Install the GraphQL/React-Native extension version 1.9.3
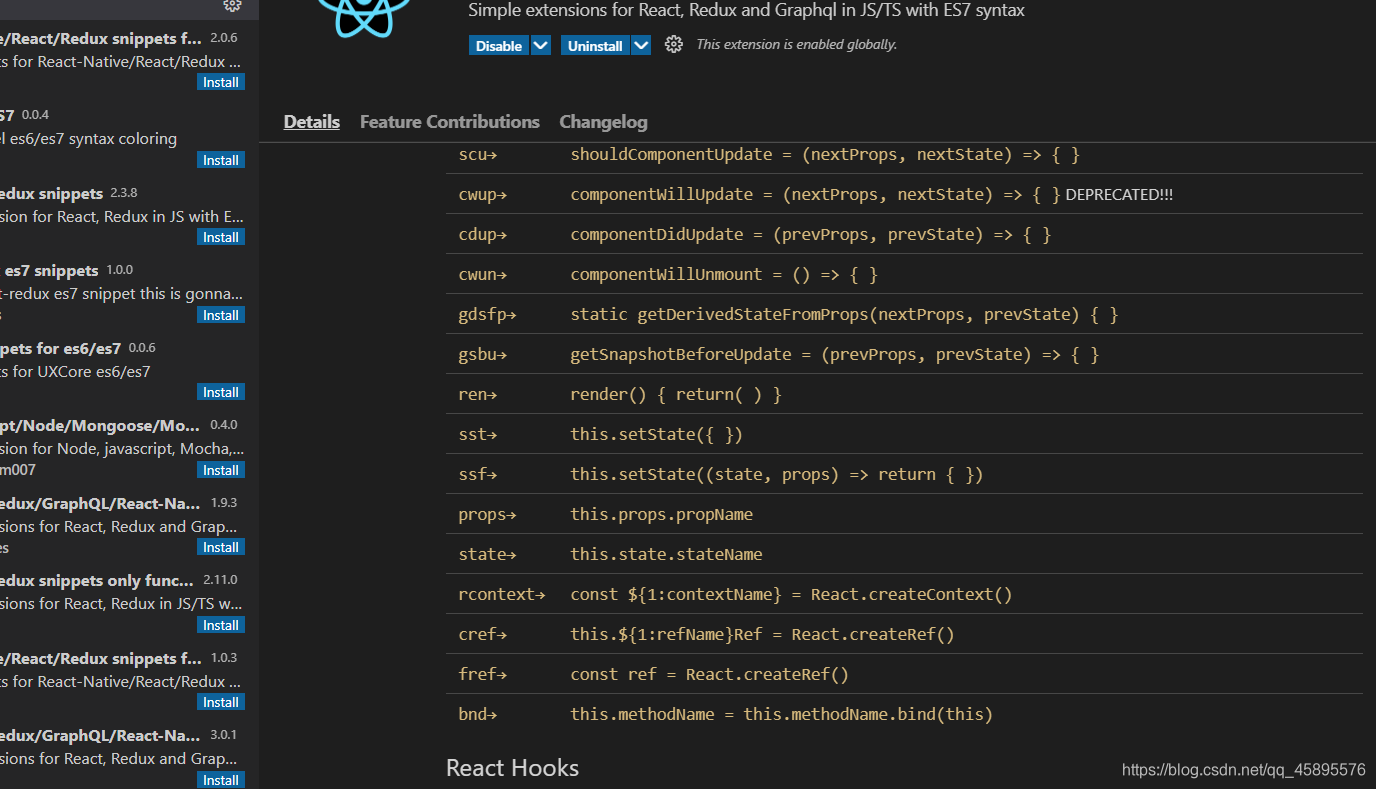 (221, 547)
